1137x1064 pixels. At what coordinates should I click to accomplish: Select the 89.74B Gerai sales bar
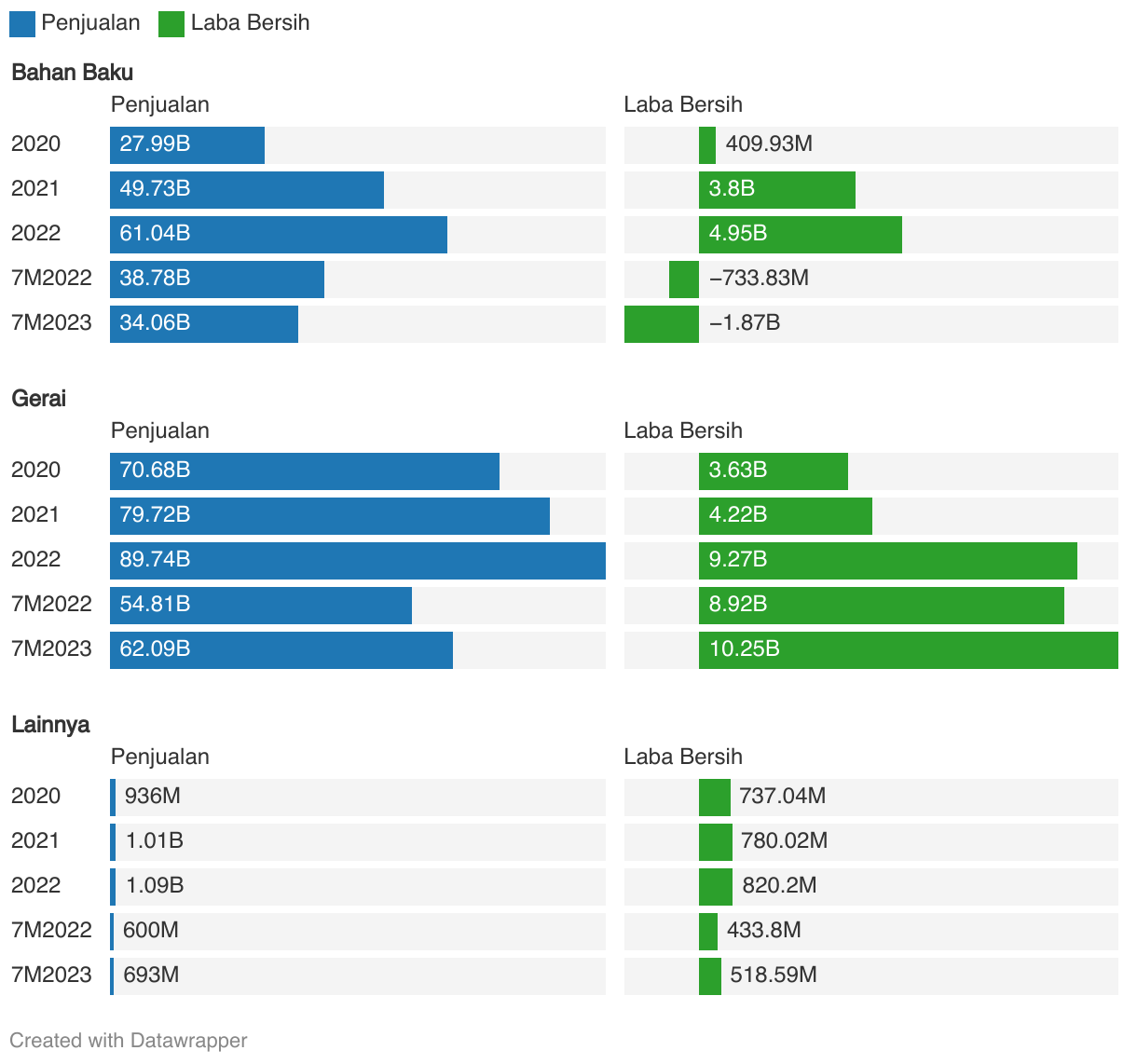click(358, 561)
